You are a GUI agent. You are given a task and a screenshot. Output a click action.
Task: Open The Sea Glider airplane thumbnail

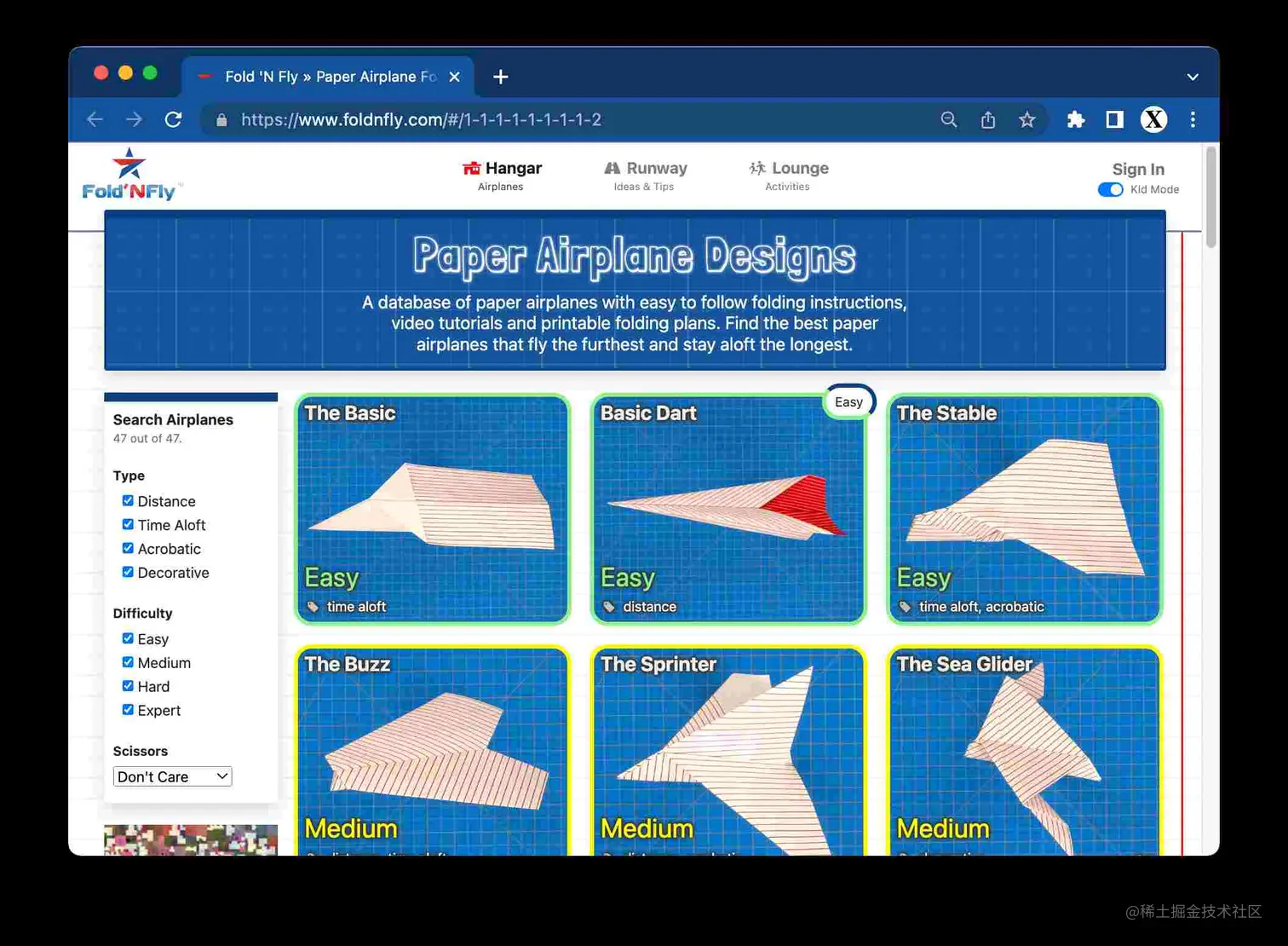[1022, 750]
